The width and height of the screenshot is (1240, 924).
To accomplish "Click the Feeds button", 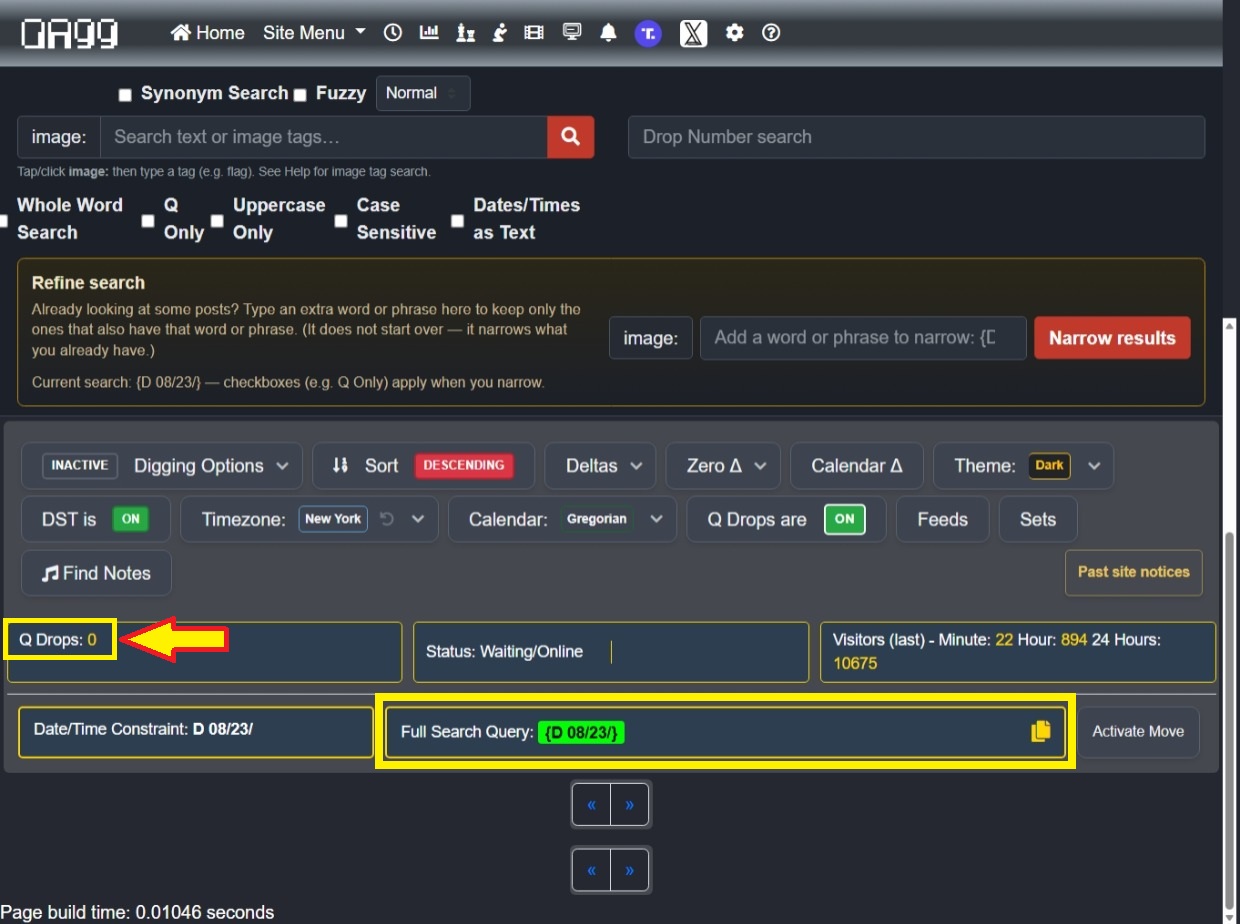I will 942,520.
